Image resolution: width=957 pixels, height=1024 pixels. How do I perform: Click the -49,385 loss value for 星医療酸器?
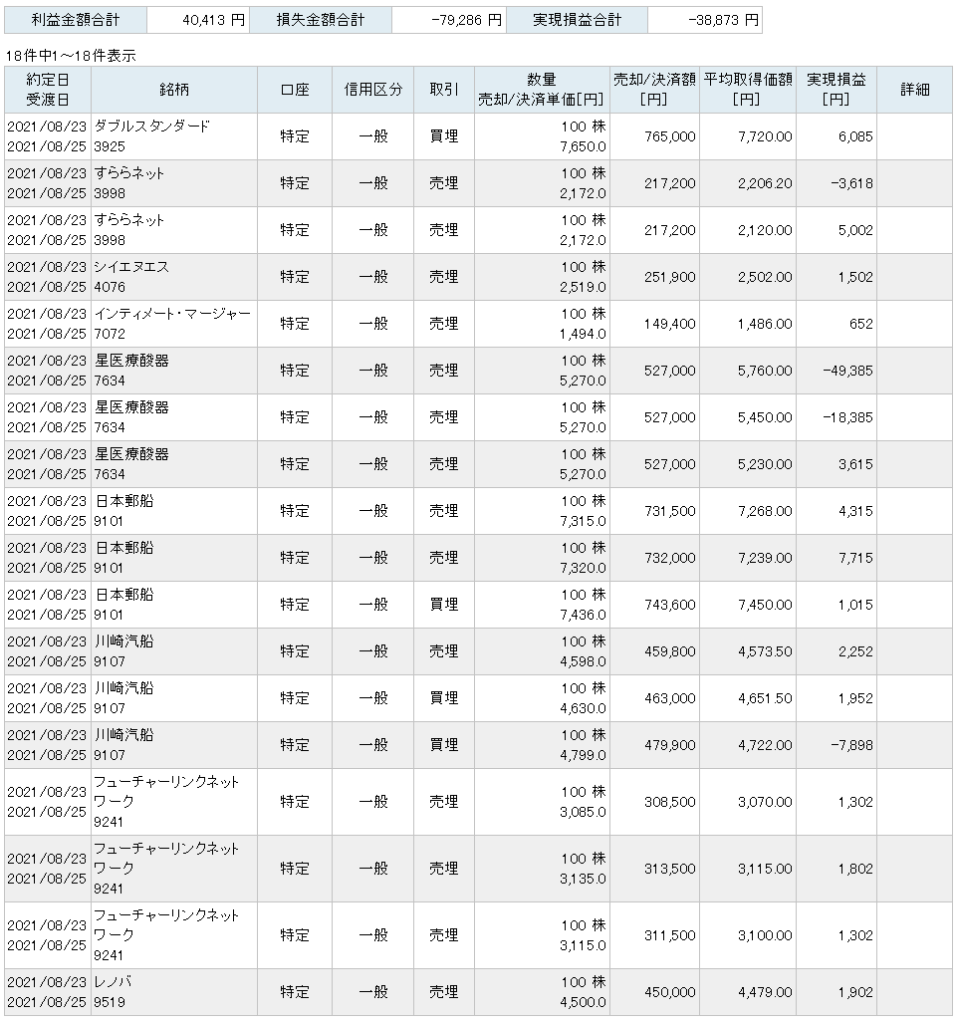847,370
